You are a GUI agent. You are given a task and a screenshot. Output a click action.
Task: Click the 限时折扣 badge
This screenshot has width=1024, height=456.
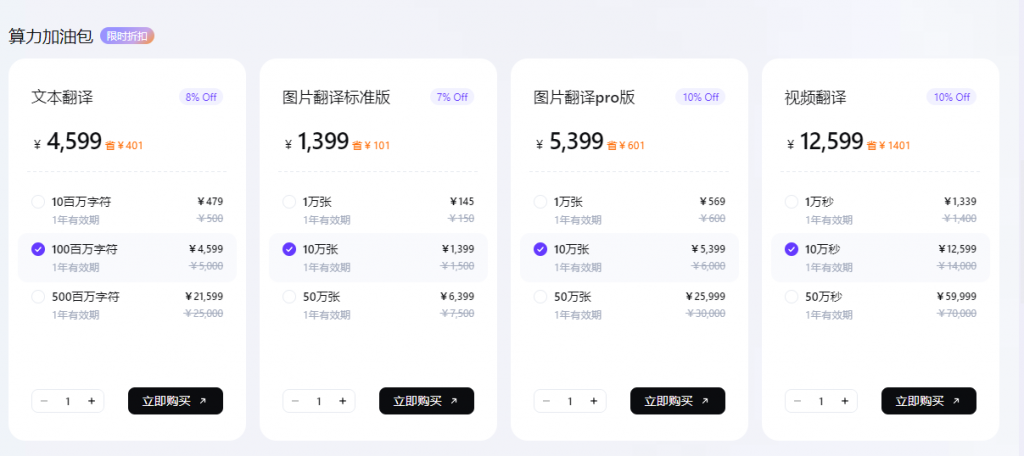pos(127,37)
